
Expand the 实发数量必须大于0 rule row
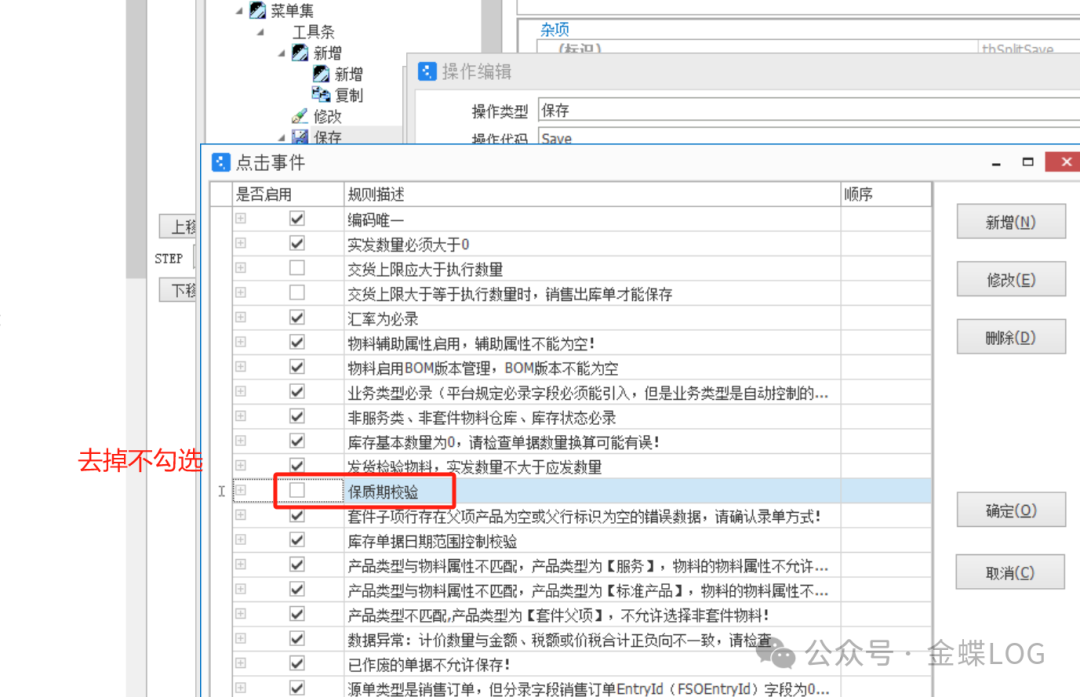point(240,244)
